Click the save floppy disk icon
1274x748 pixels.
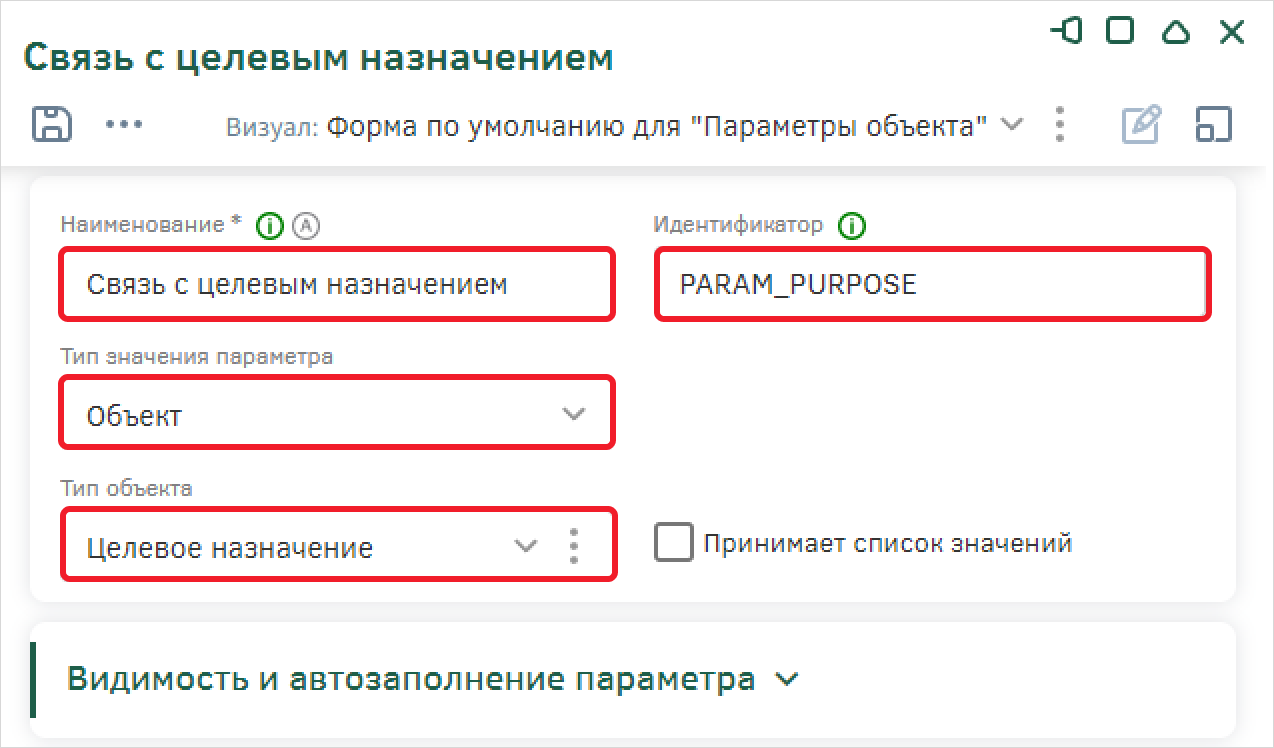point(51,124)
